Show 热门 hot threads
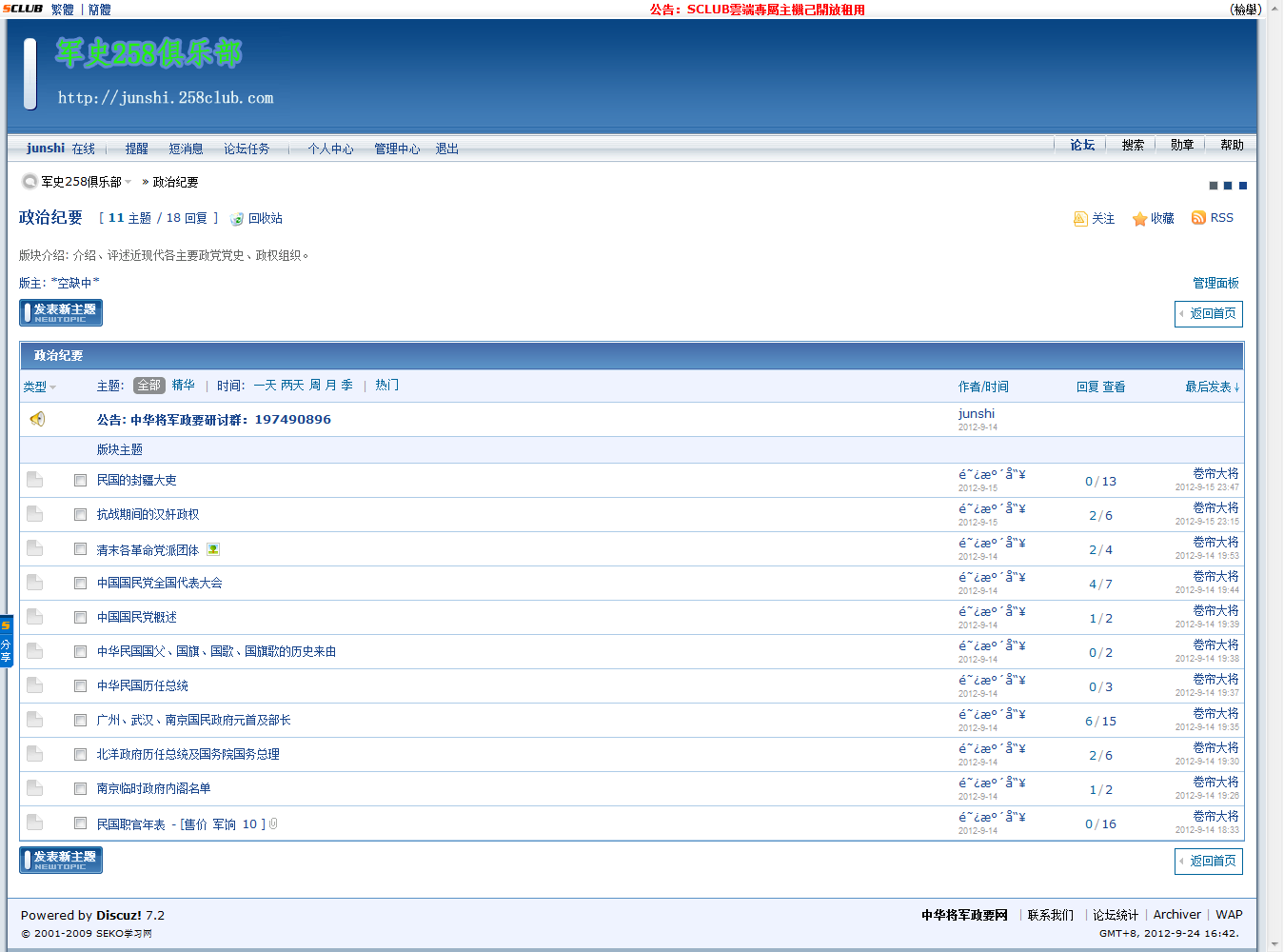The width and height of the screenshot is (1284, 952). coord(387,386)
